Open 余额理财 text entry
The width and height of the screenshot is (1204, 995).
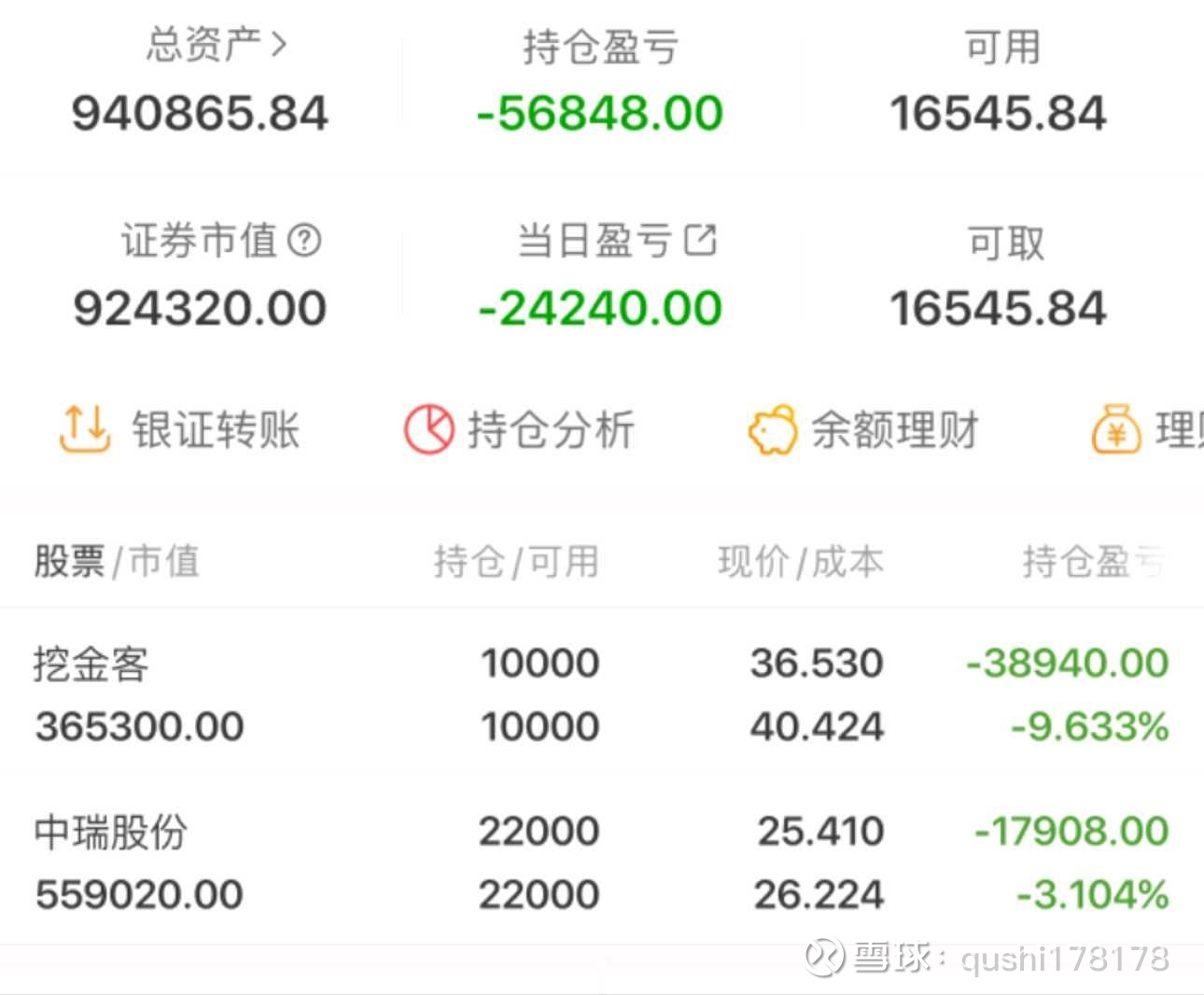tap(894, 430)
